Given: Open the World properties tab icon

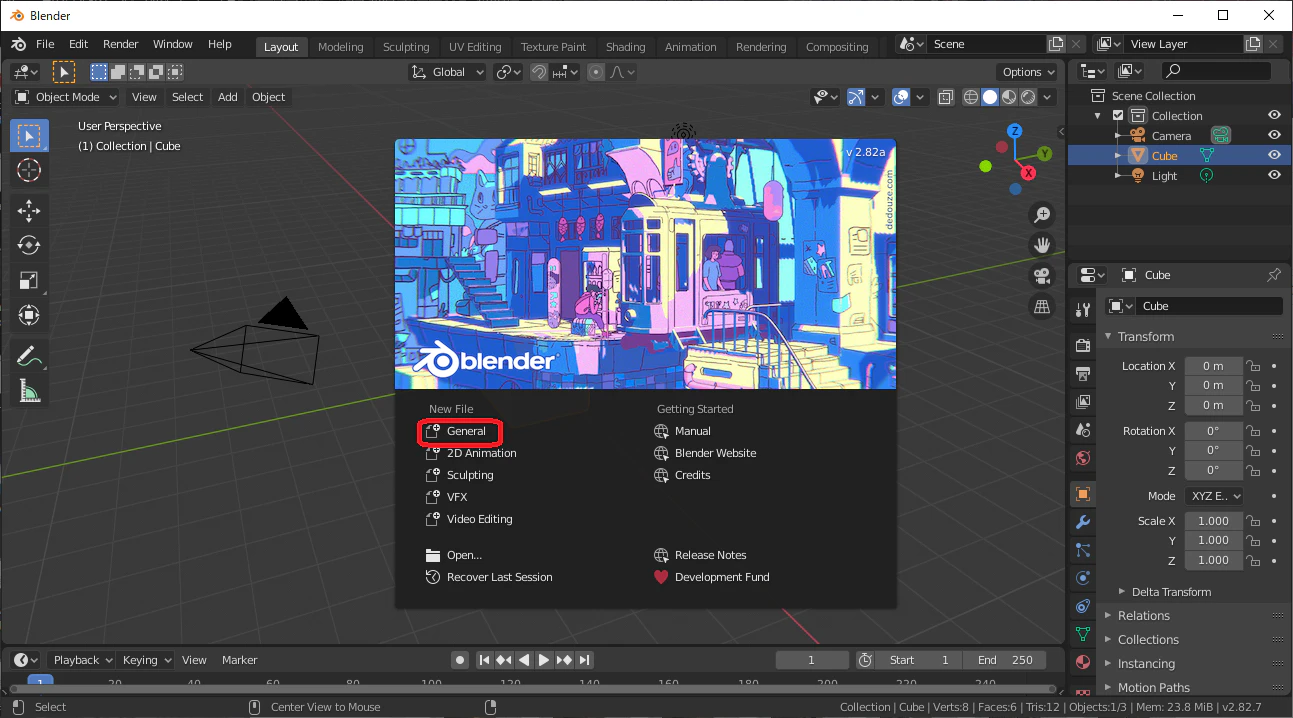Looking at the screenshot, I should [1082, 458].
